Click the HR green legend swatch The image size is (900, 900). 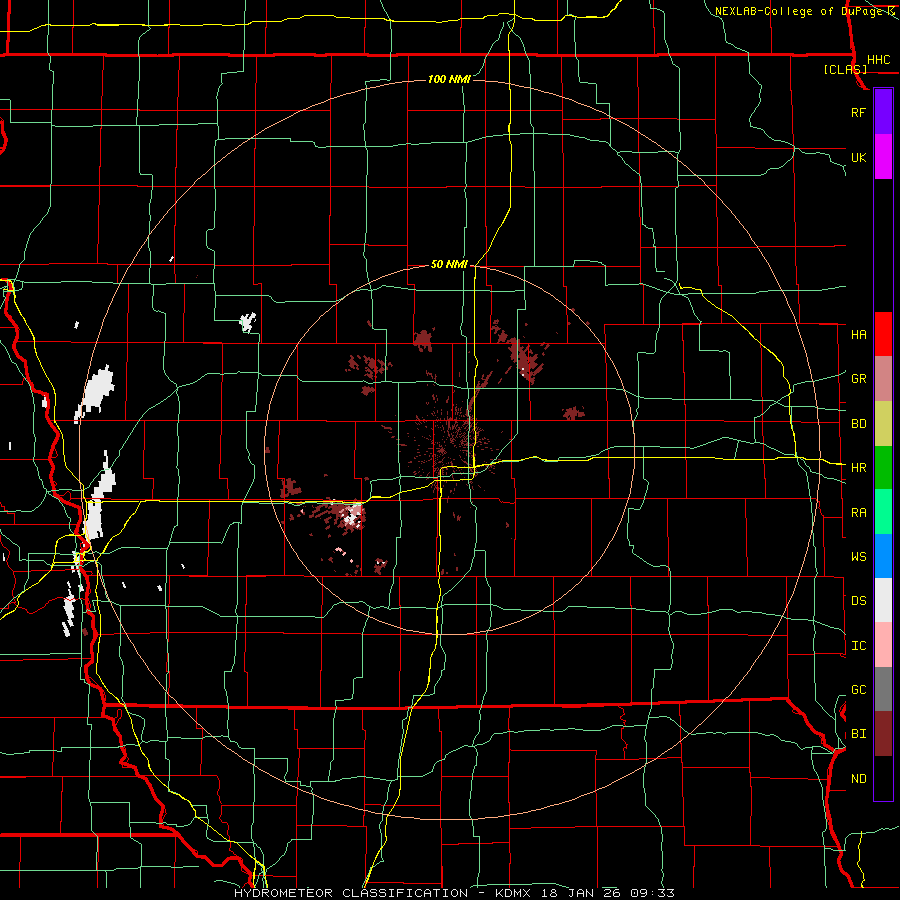tap(883, 468)
